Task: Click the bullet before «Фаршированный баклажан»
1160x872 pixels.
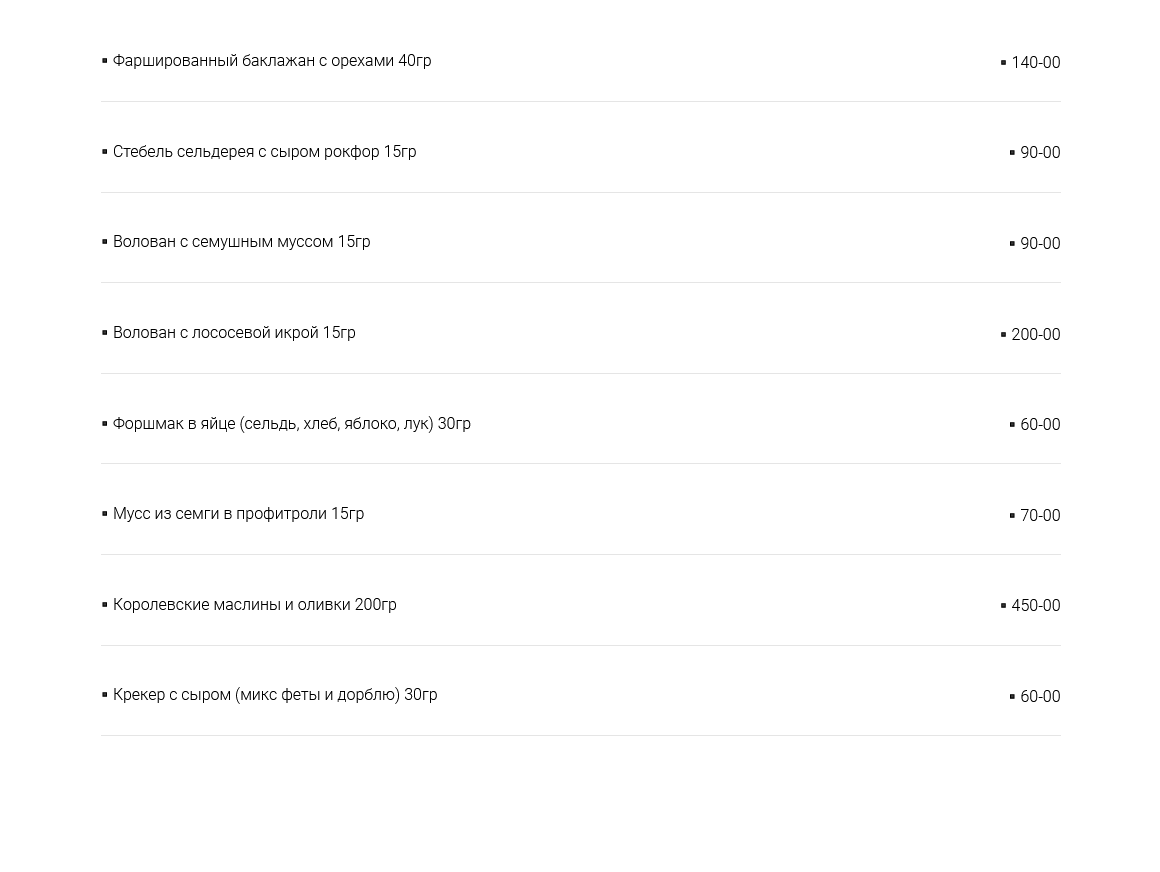Action: click(105, 61)
